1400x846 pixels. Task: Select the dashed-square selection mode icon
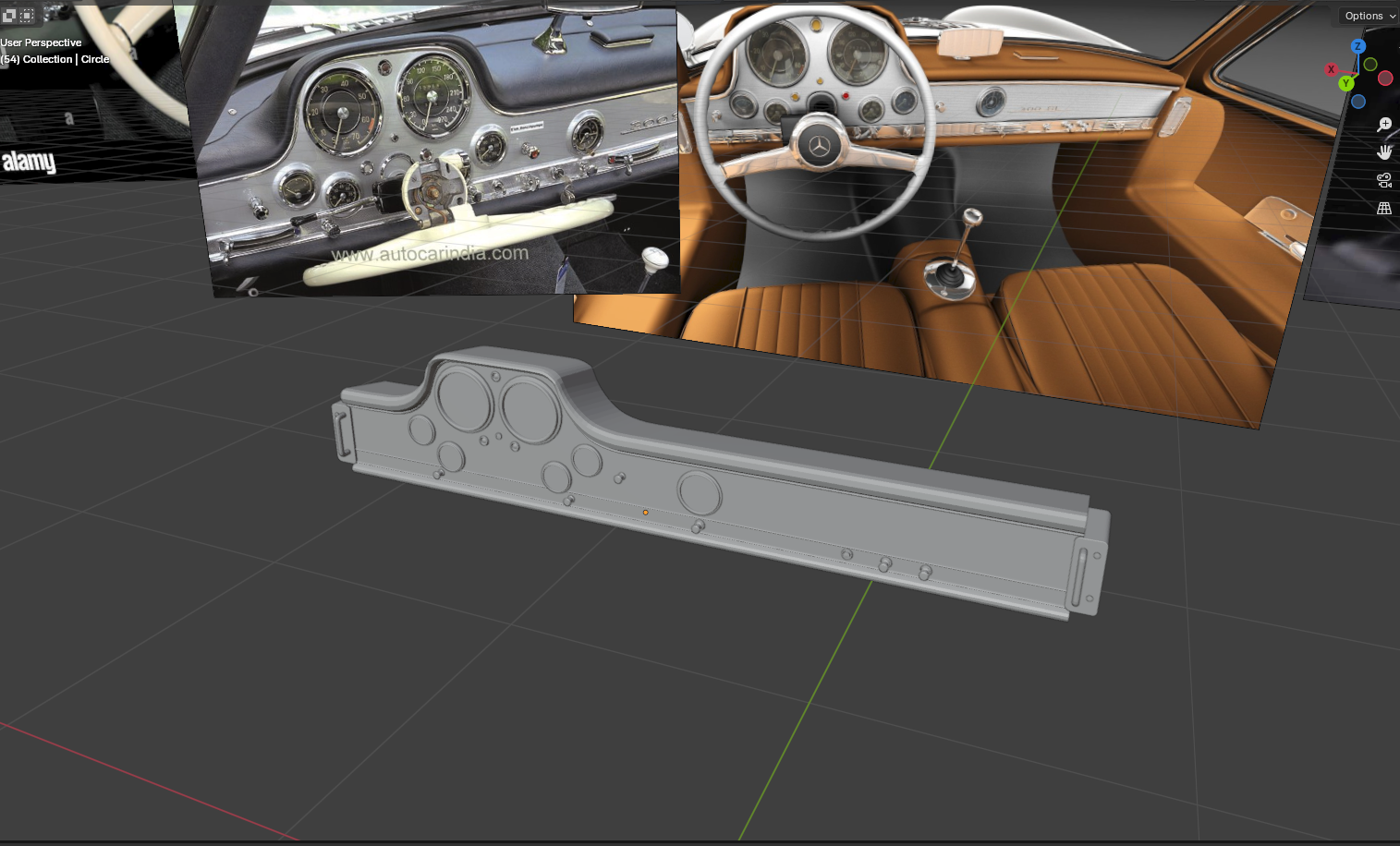pyautogui.click(x=27, y=15)
